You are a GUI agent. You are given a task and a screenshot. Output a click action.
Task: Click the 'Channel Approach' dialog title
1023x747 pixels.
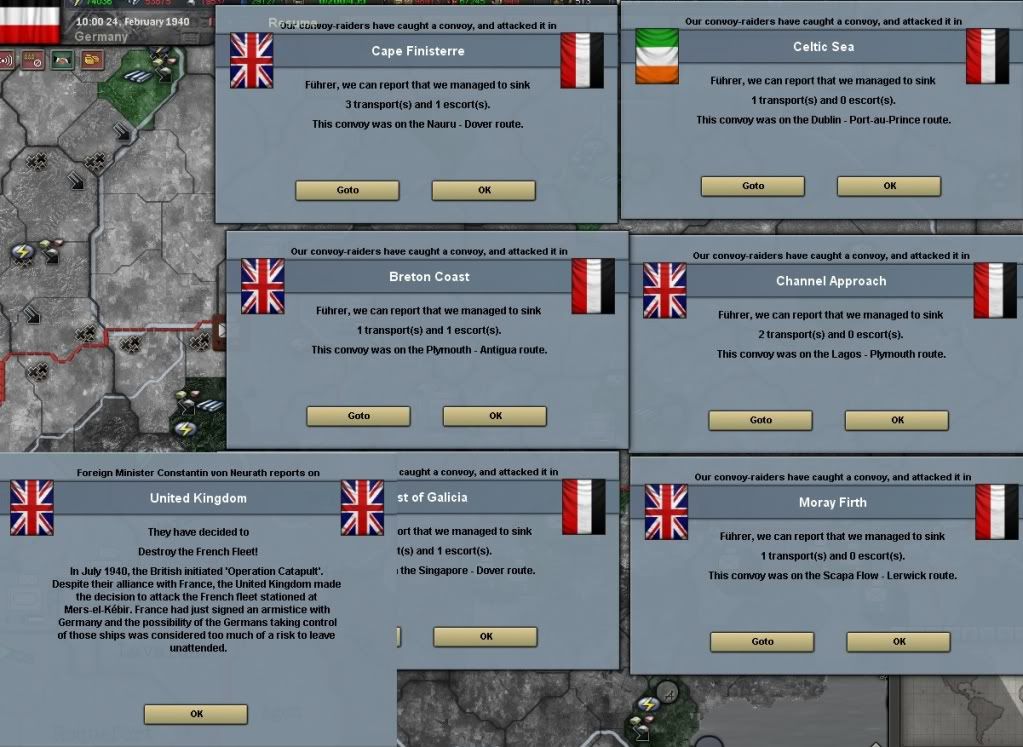[x=831, y=281]
